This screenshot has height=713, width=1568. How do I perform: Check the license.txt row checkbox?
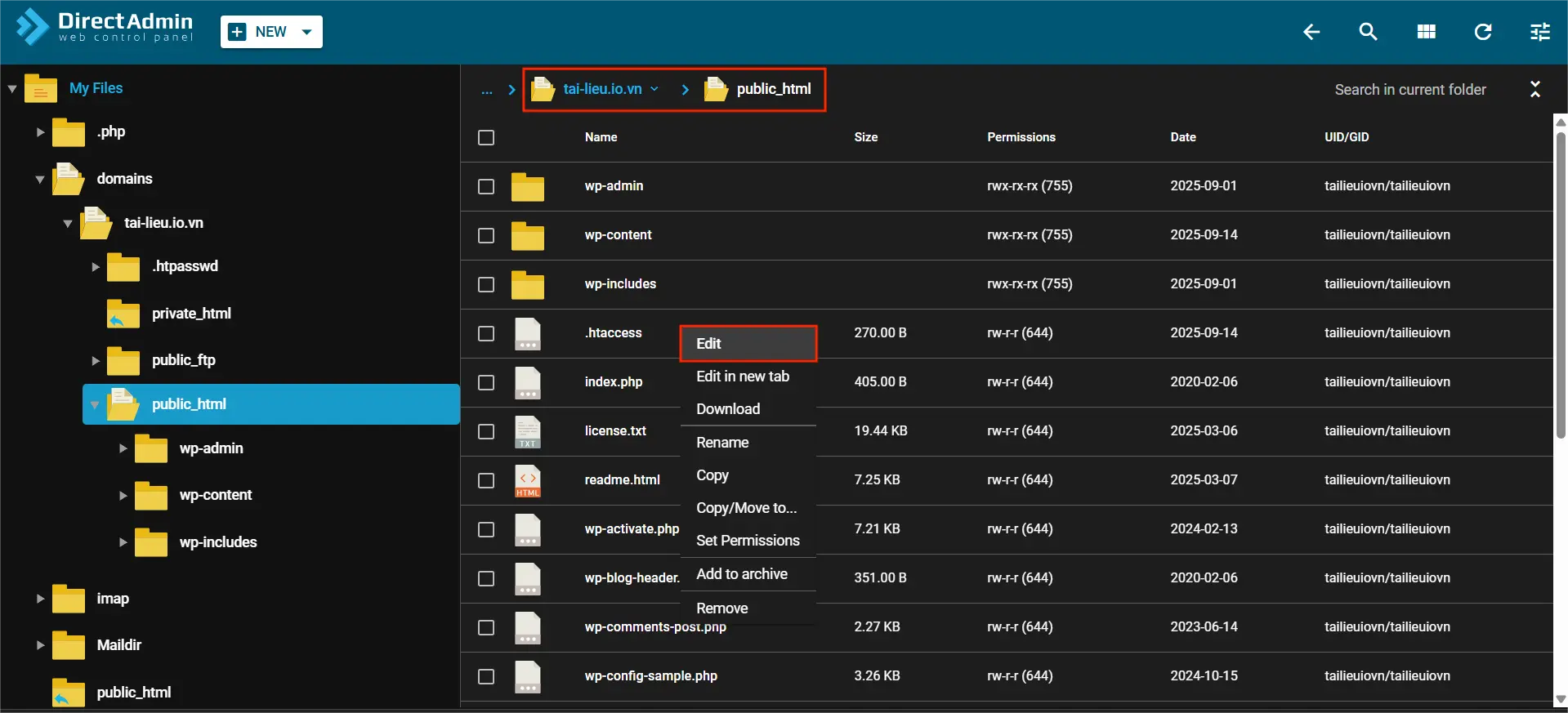pyautogui.click(x=486, y=431)
